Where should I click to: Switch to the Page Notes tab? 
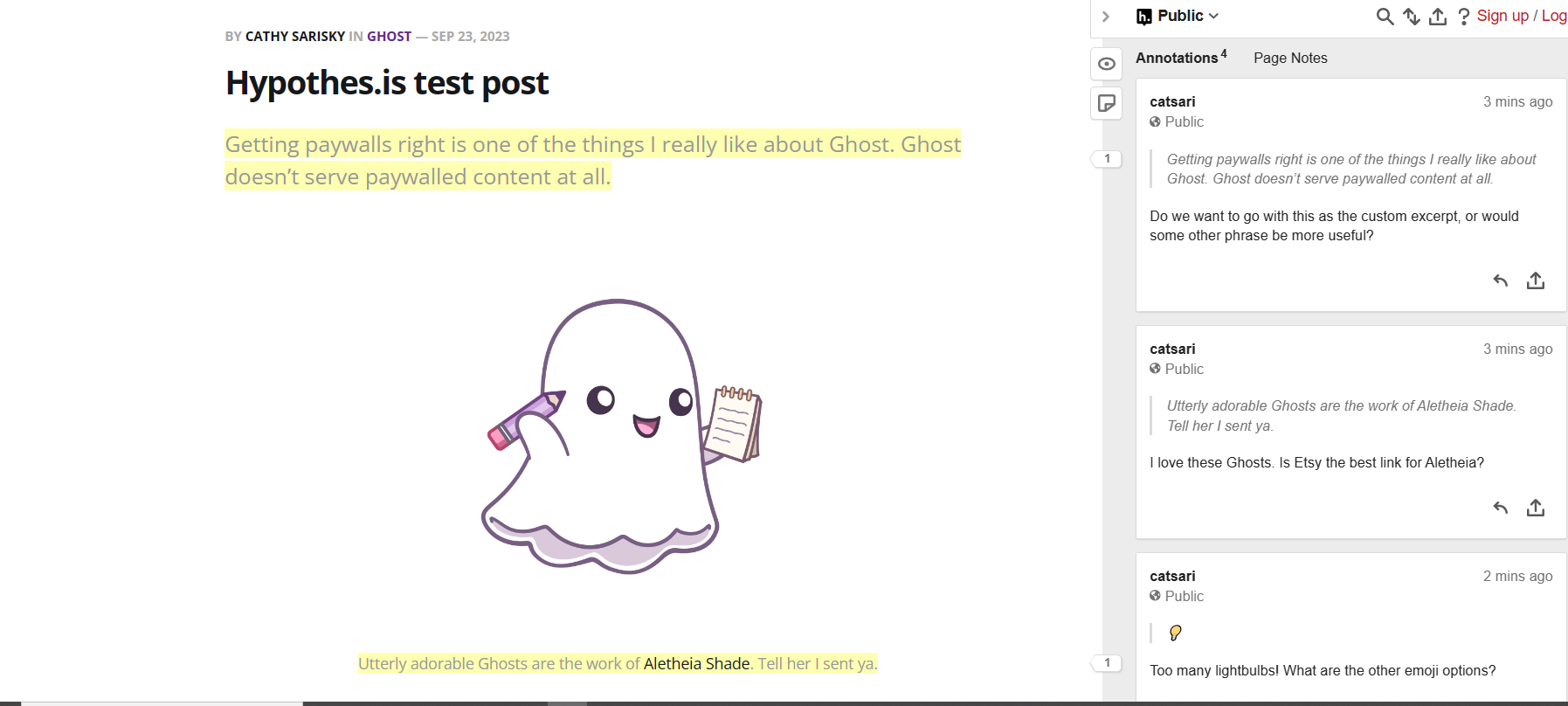click(x=1290, y=58)
